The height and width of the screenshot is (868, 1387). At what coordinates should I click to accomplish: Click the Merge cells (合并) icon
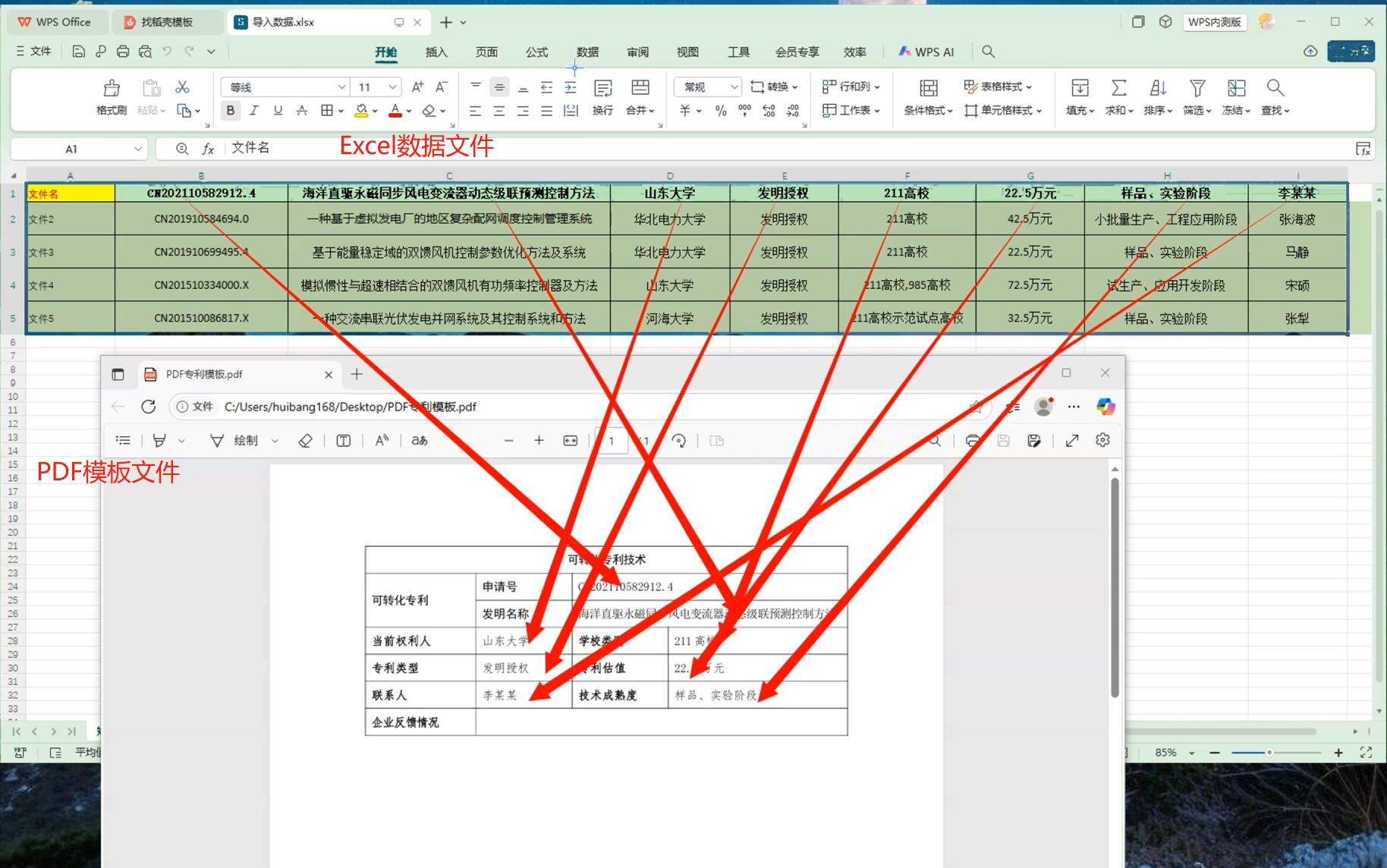tap(640, 88)
